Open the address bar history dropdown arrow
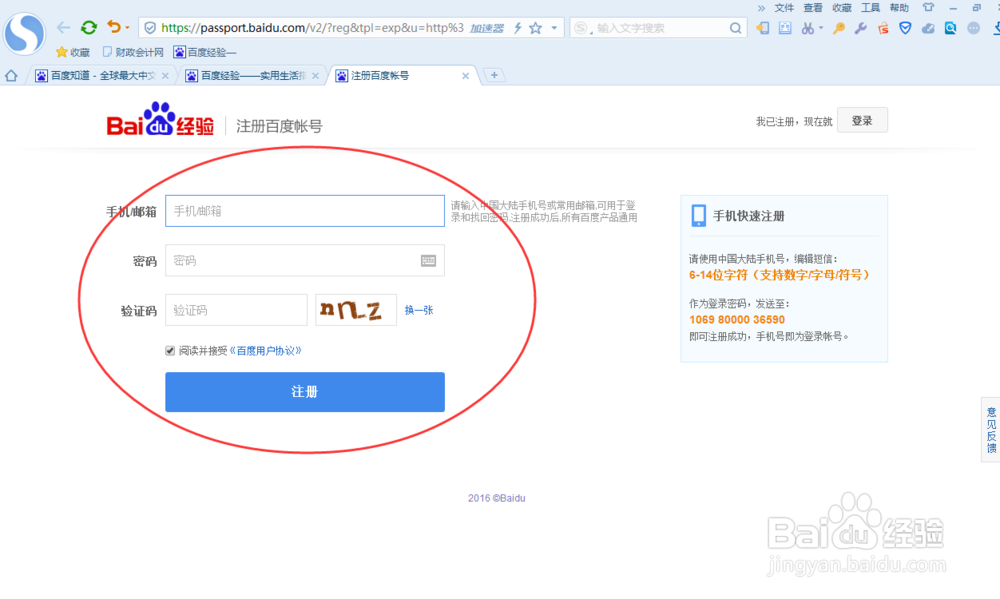The width and height of the screenshot is (1000, 599). (554, 28)
